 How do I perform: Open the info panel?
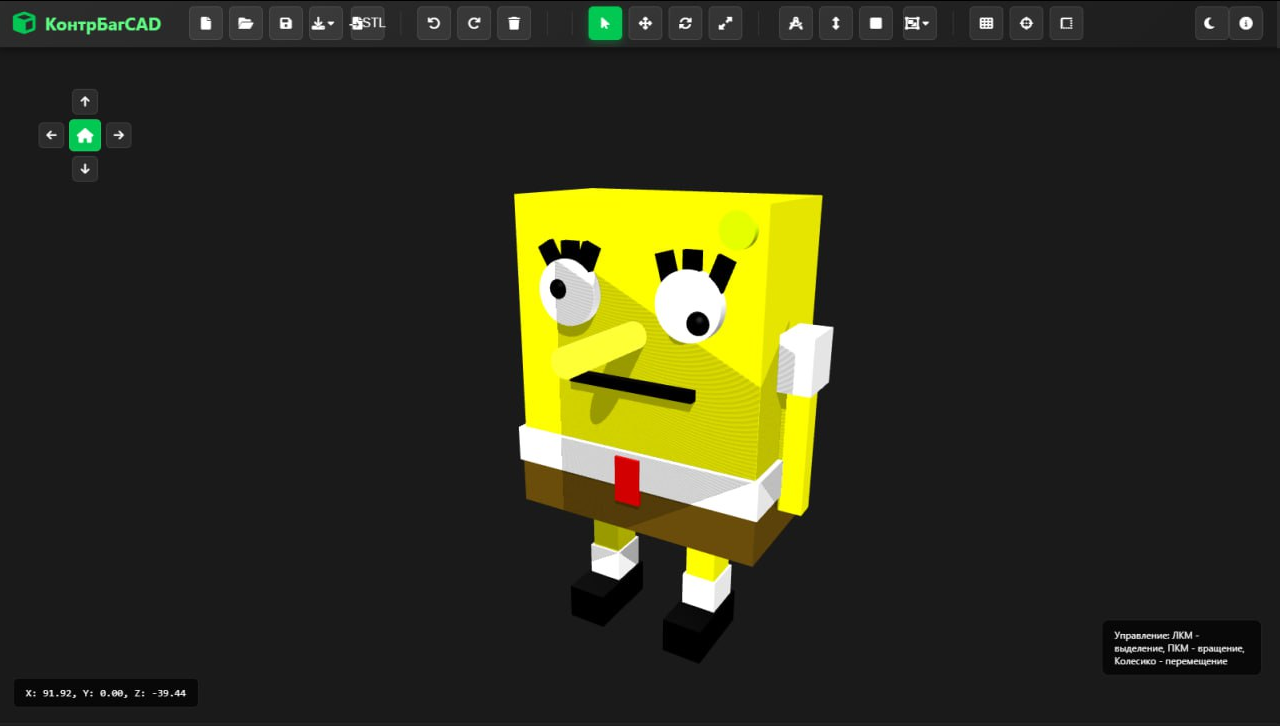click(1246, 23)
